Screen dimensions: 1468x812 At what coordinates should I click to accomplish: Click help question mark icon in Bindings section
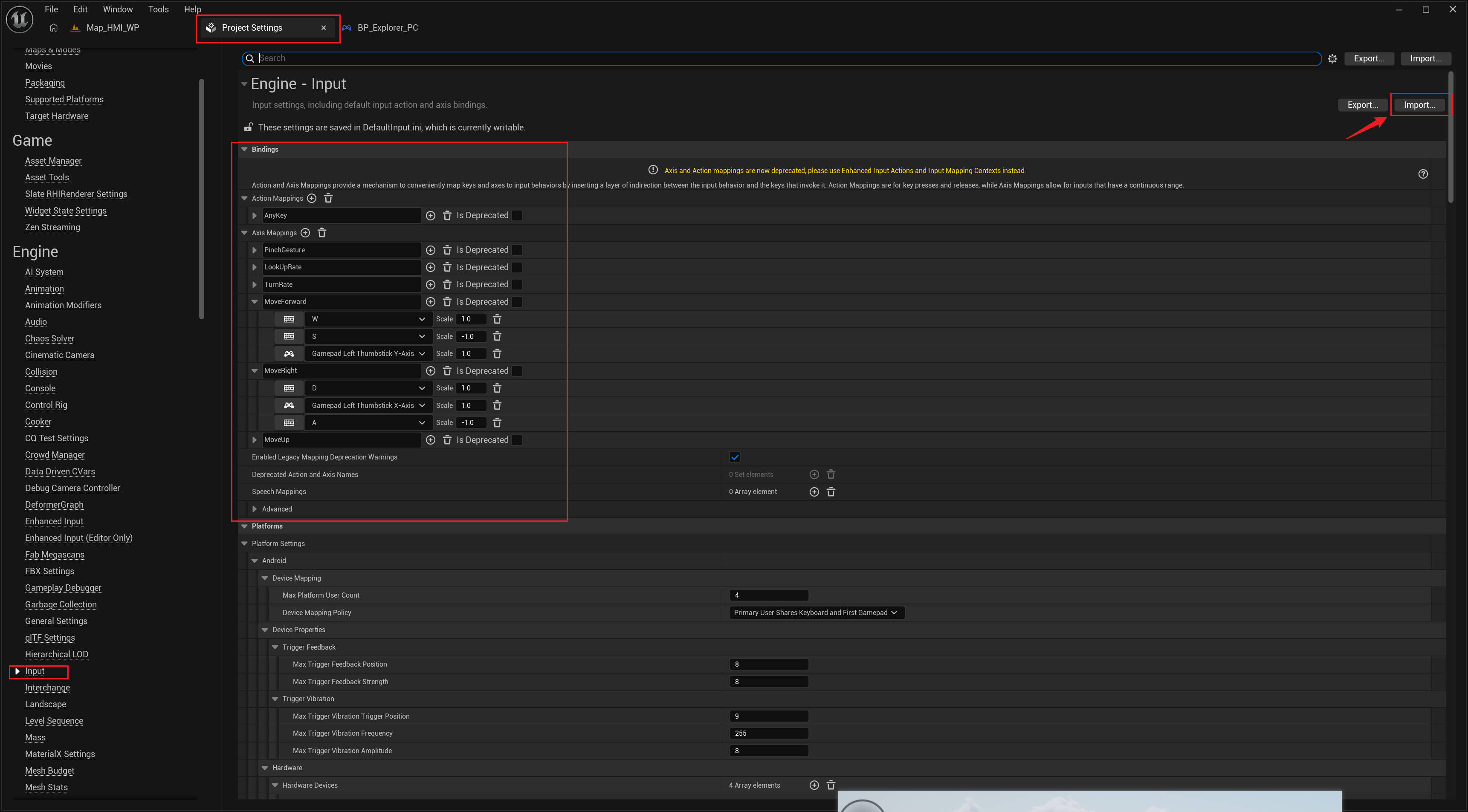point(1423,174)
